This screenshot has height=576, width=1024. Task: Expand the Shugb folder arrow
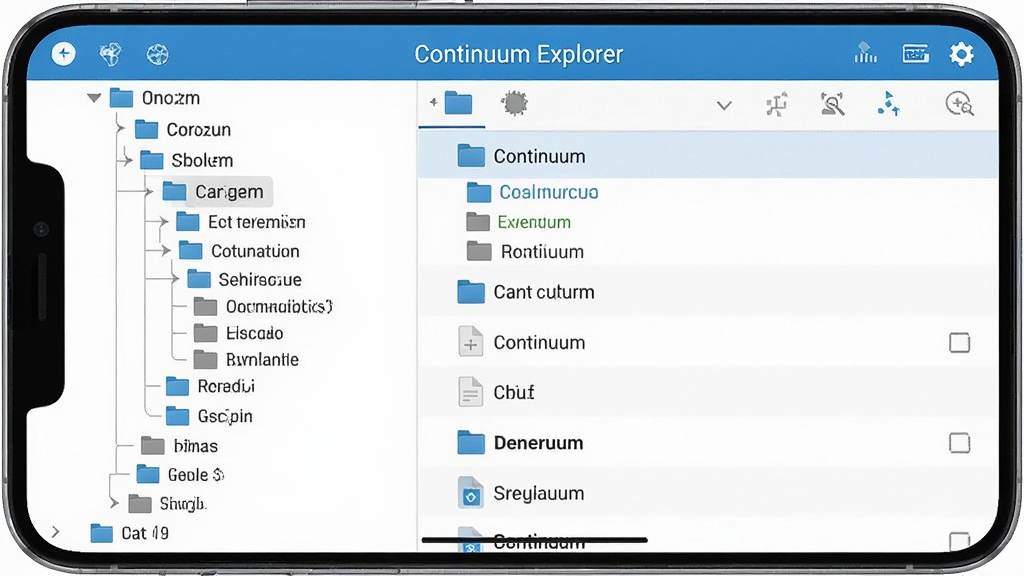pos(114,503)
